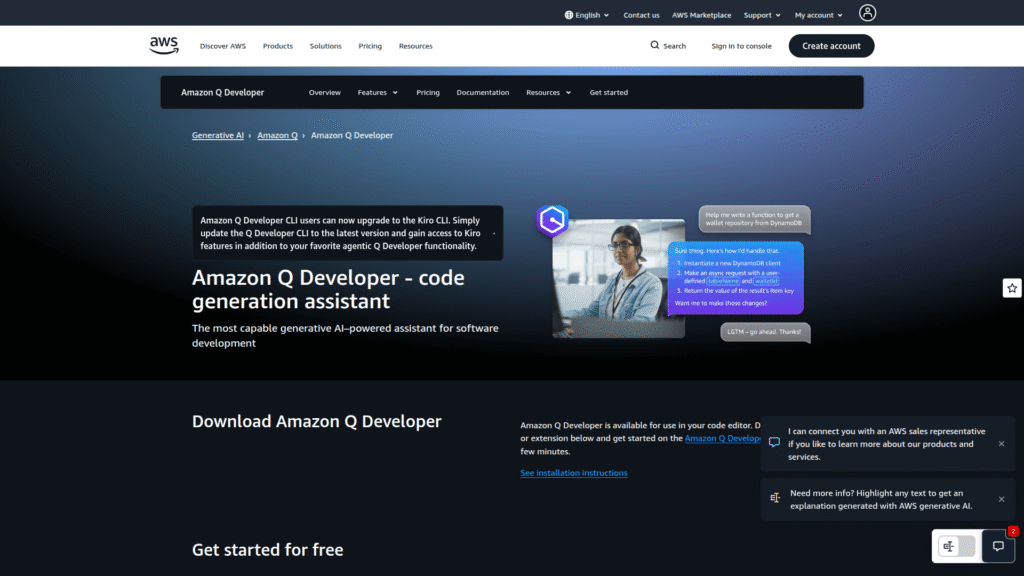
Task: Click the AWS logo
Action: (x=163, y=45)
